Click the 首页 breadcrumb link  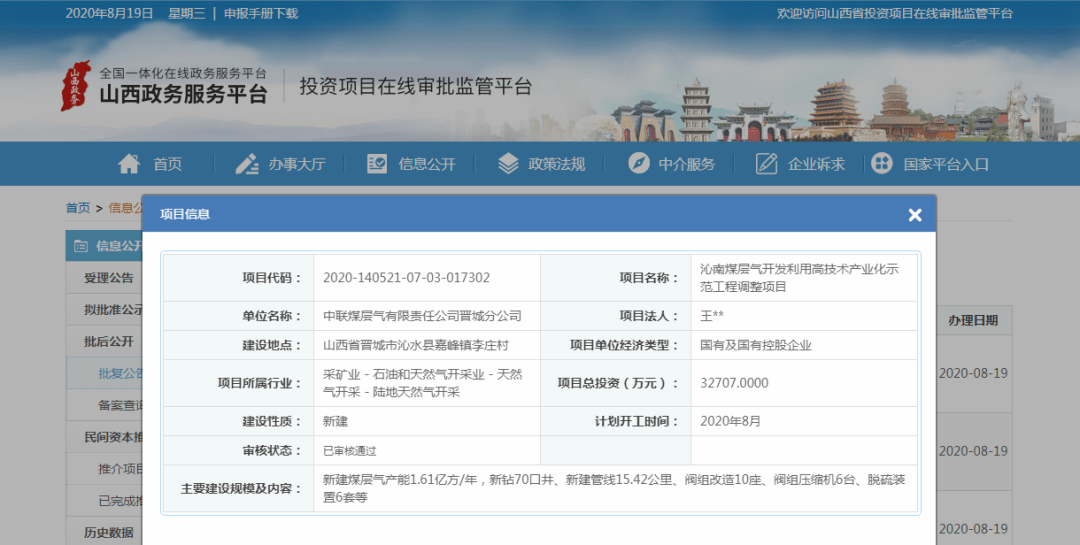78,207
